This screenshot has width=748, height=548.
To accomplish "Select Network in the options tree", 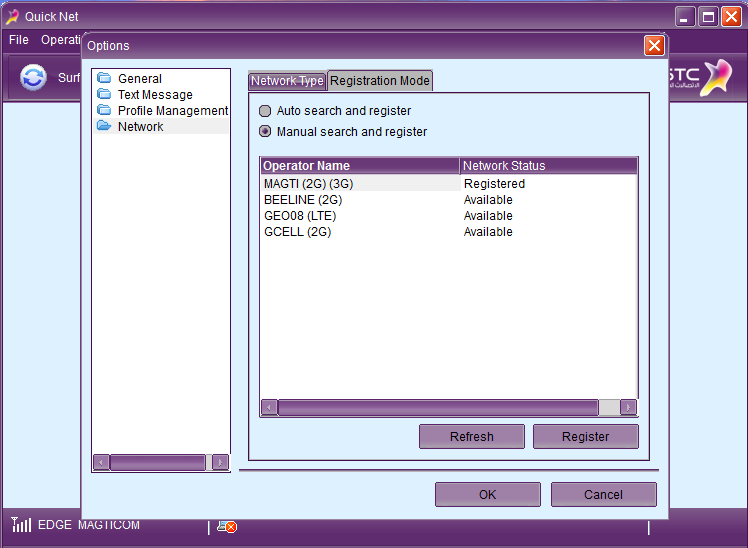I will pos(140,127).
